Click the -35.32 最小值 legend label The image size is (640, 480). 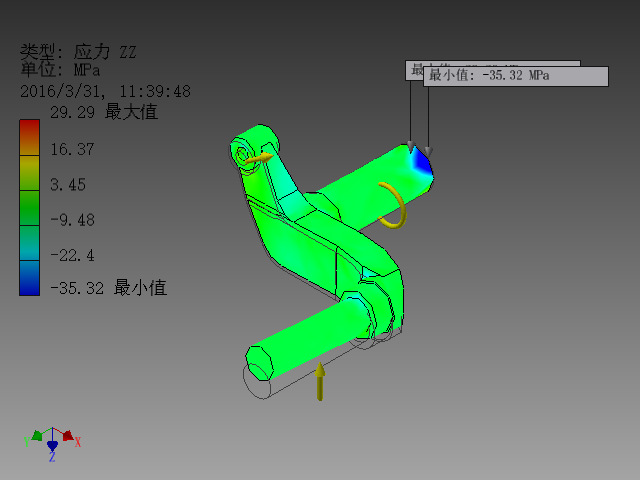pyautogui.click(x=108, y=288)
